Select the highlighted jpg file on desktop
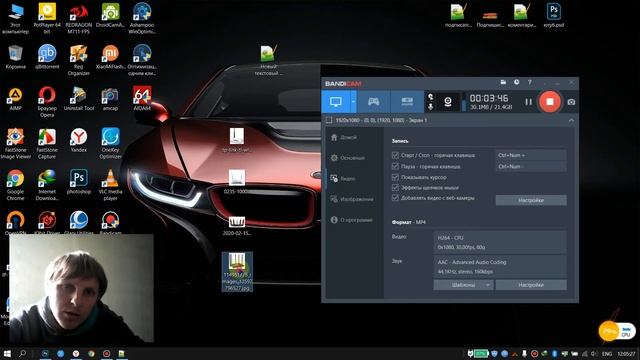640x360 pixels. click(x=237, y=271)
